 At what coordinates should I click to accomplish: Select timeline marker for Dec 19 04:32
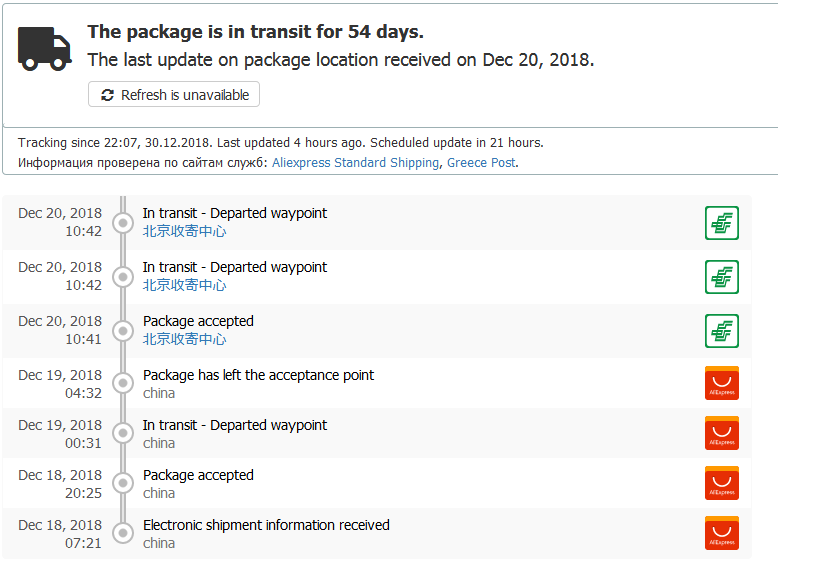[x=123, y=383]
